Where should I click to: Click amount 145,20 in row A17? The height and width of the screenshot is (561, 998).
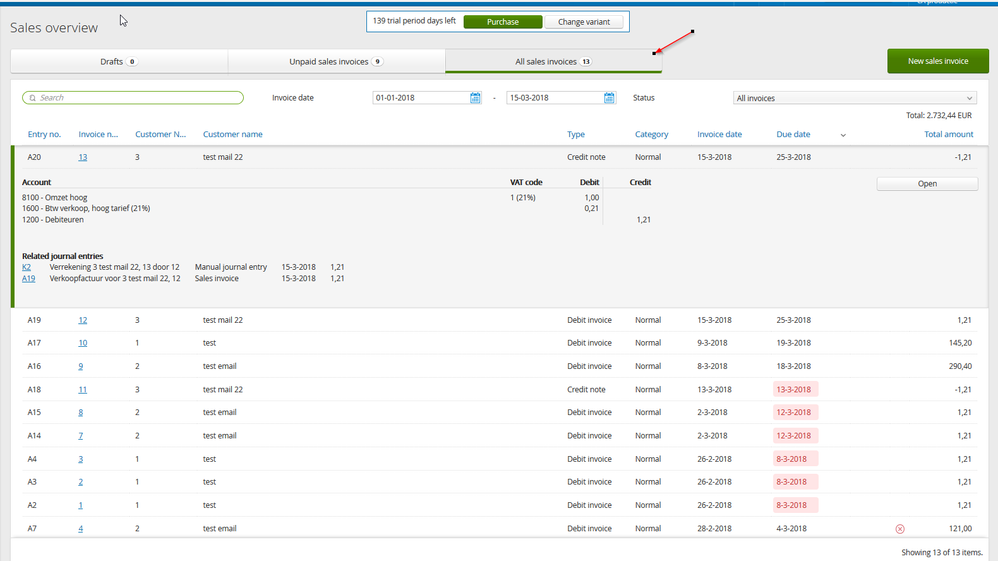tap(960, 343)
